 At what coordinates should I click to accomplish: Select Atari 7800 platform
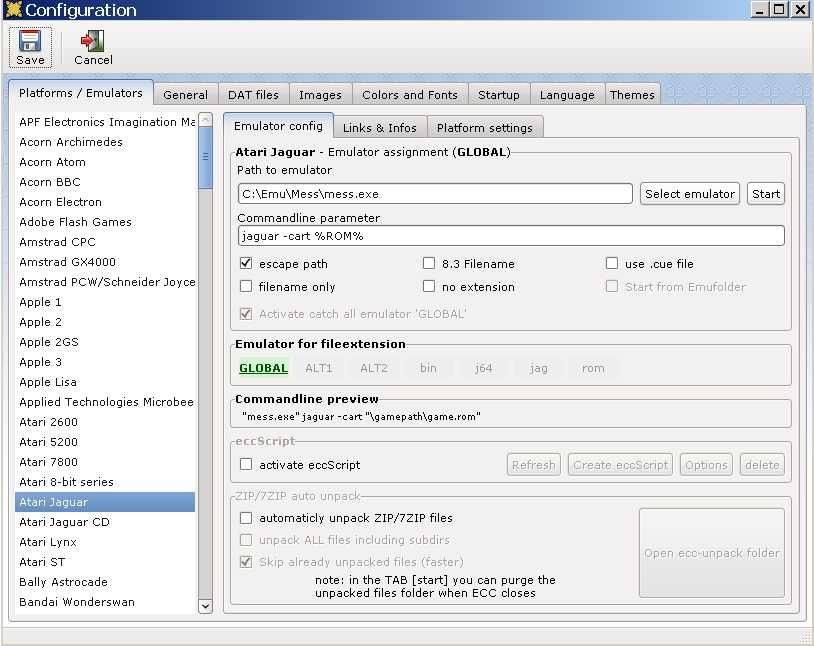pyautogui.click(x=105, y=462)
